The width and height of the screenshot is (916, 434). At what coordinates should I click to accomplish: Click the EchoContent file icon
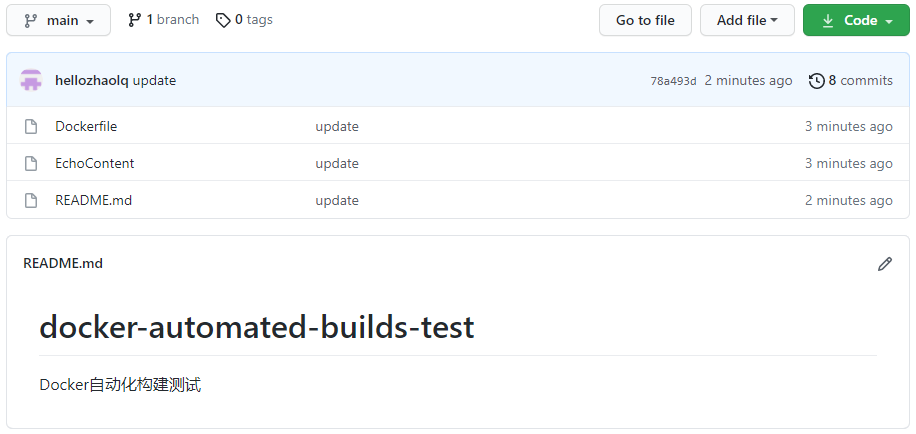pyautogui.click(x=32, y=164)
